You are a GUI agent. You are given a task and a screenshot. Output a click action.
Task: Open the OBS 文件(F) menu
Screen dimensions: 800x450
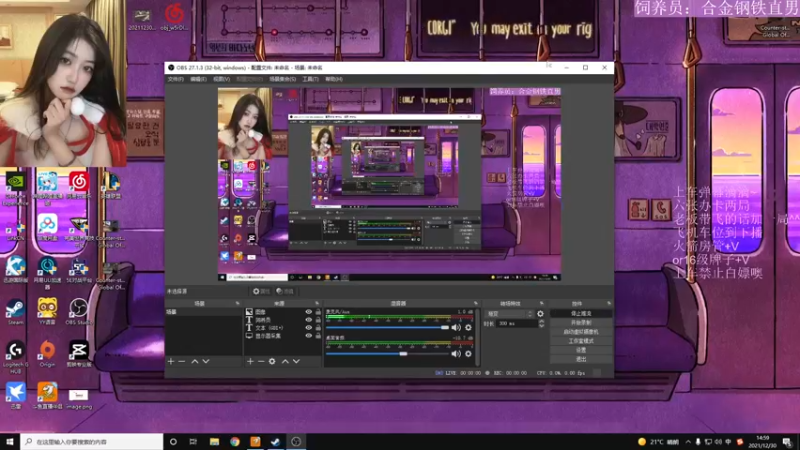coord(175,79)
